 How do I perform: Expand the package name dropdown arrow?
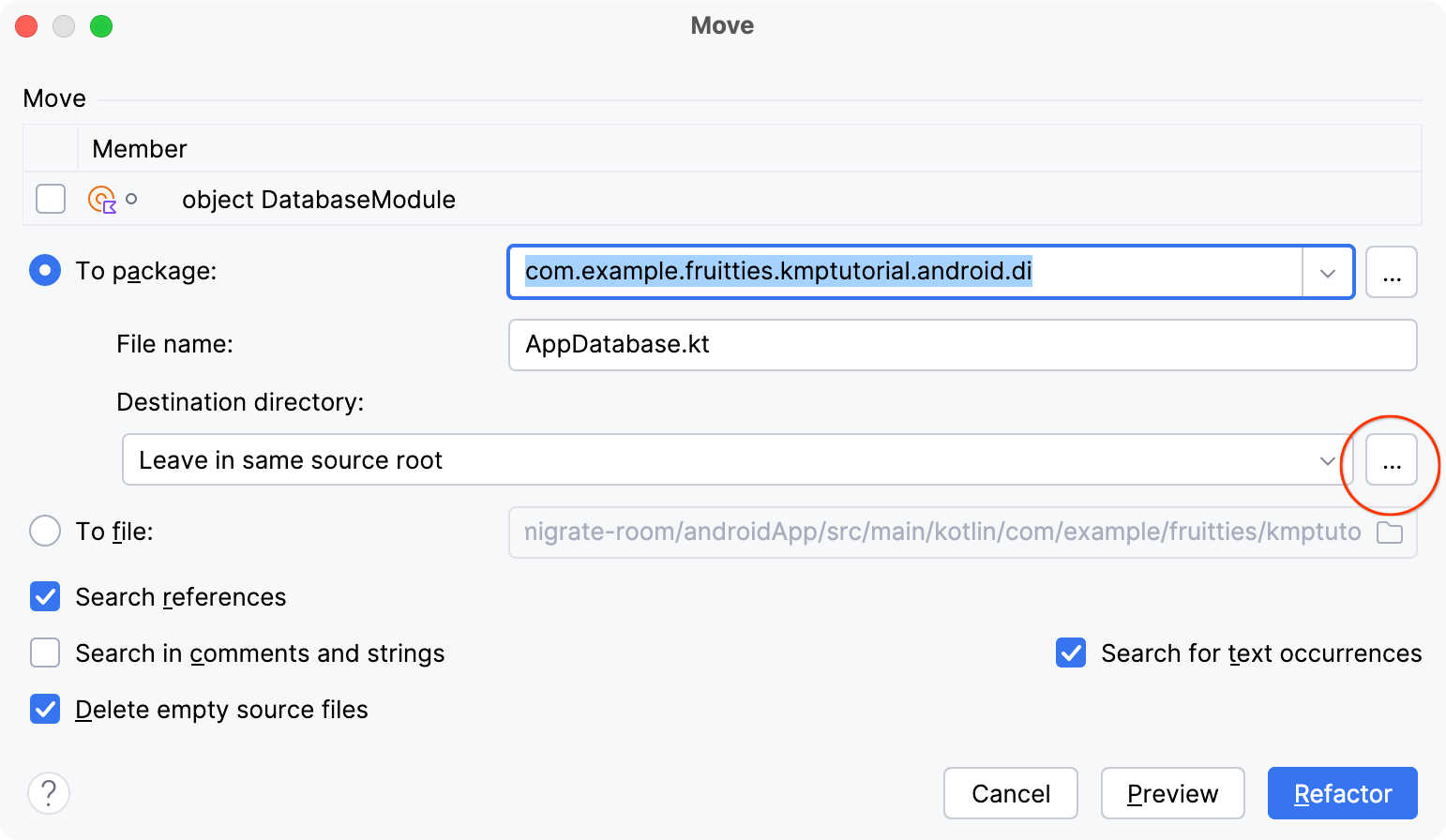[x=1327, y=273]
